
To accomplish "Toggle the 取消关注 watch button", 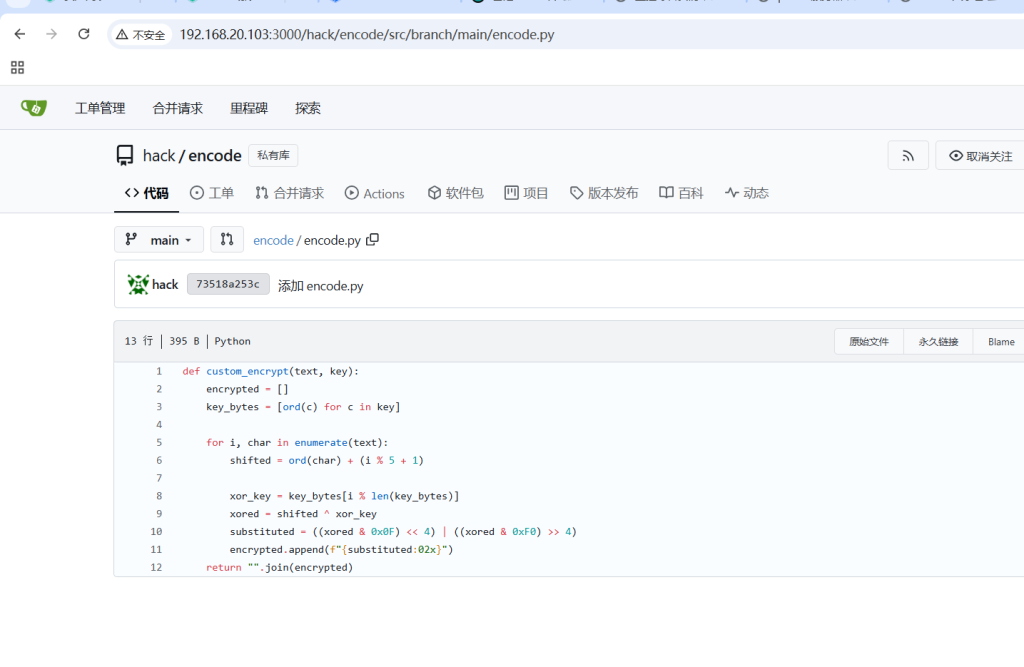I will coord(980,156).
